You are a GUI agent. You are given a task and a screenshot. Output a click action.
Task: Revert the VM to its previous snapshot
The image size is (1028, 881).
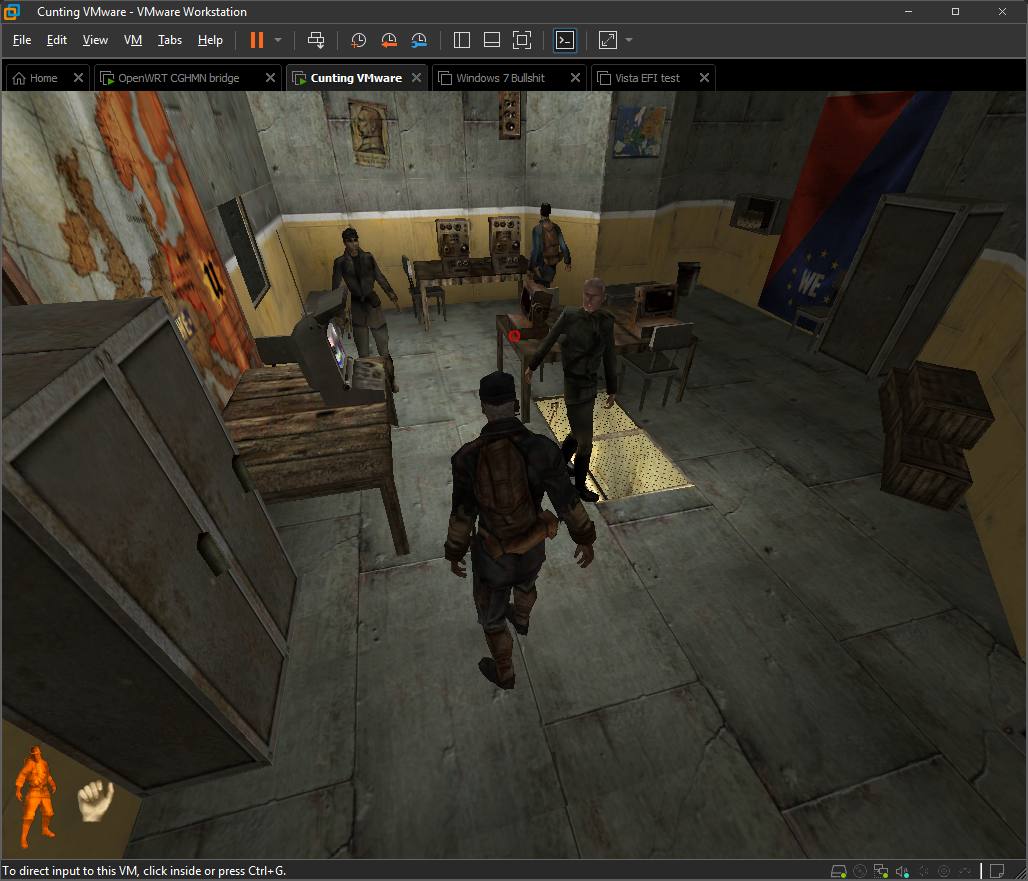[x=389, y=40]
